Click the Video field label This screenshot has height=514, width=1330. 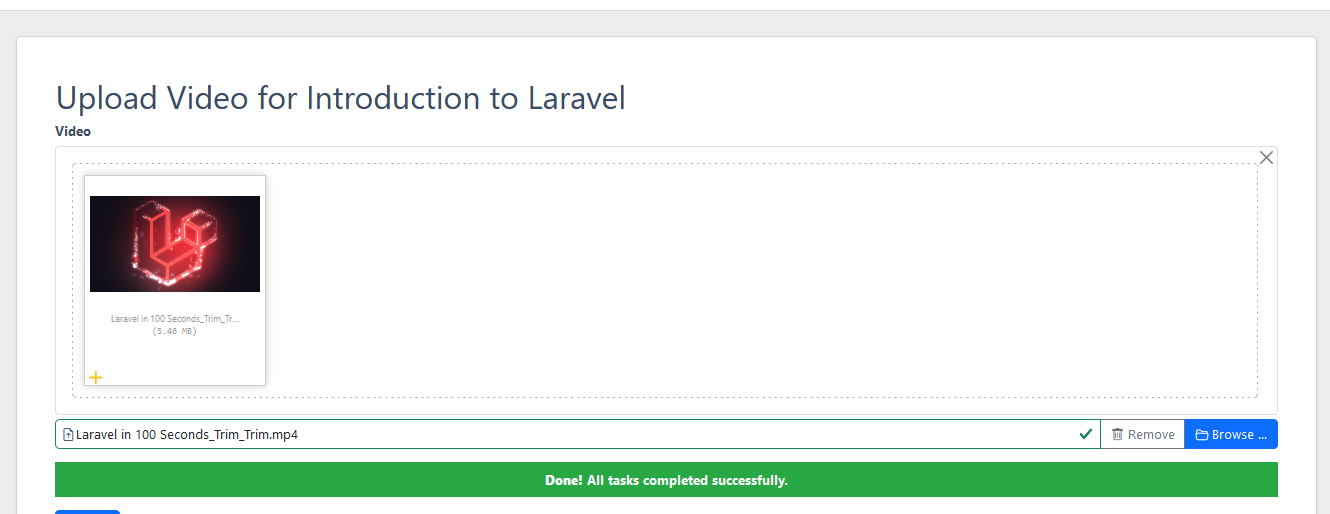click(73, 131)
